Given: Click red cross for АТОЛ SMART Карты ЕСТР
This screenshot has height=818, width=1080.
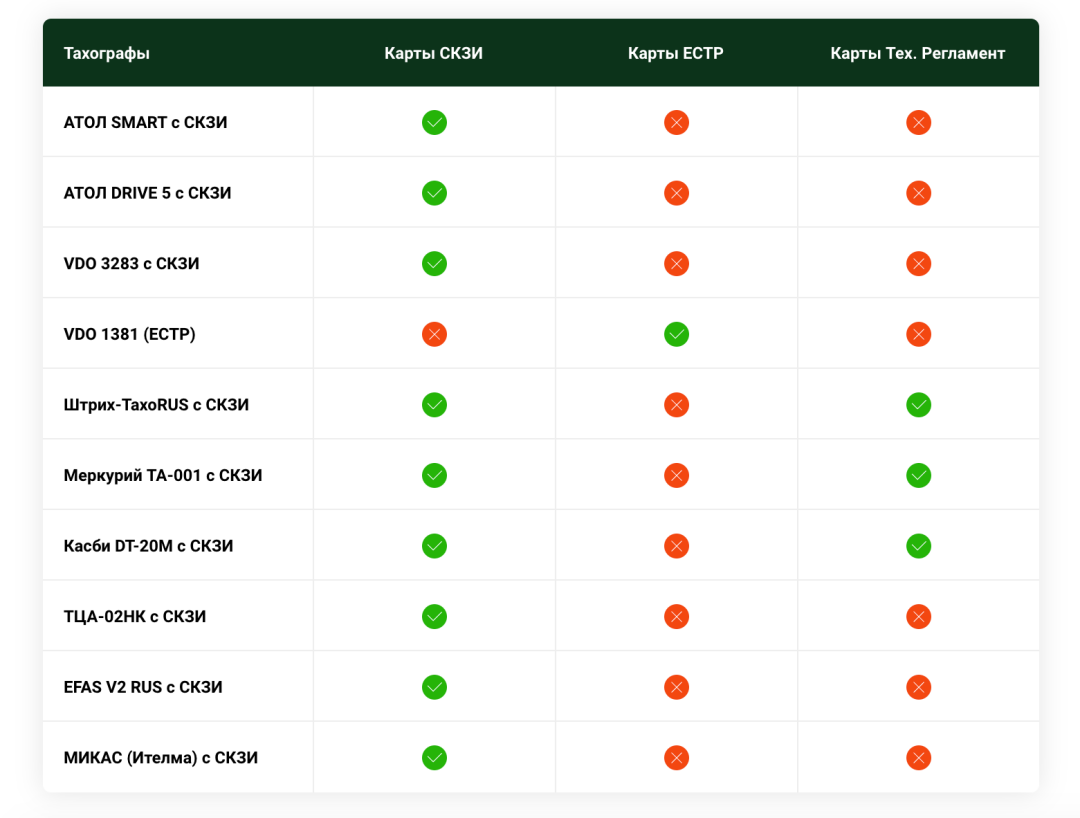Looking at the screenshot, I should [676, 123].
